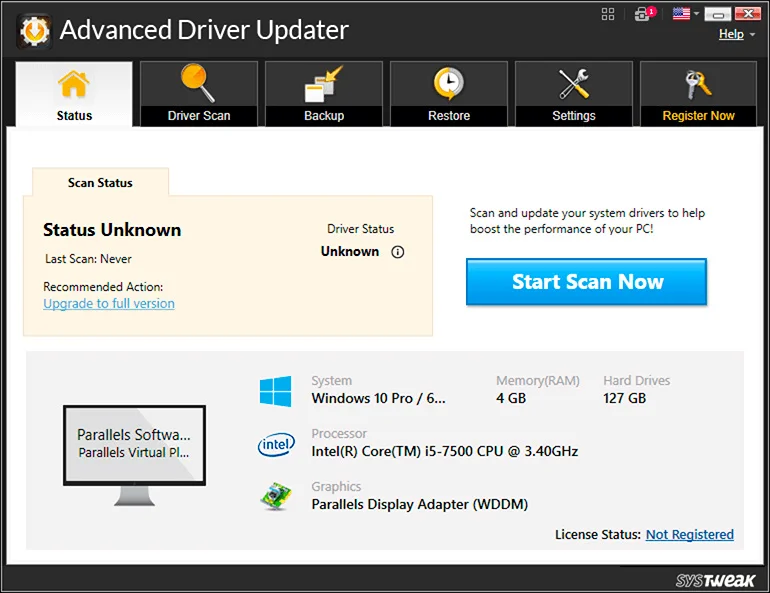Select the Status home tab
770x593 pixels.
pyautogui.click(x=74, y=95)
